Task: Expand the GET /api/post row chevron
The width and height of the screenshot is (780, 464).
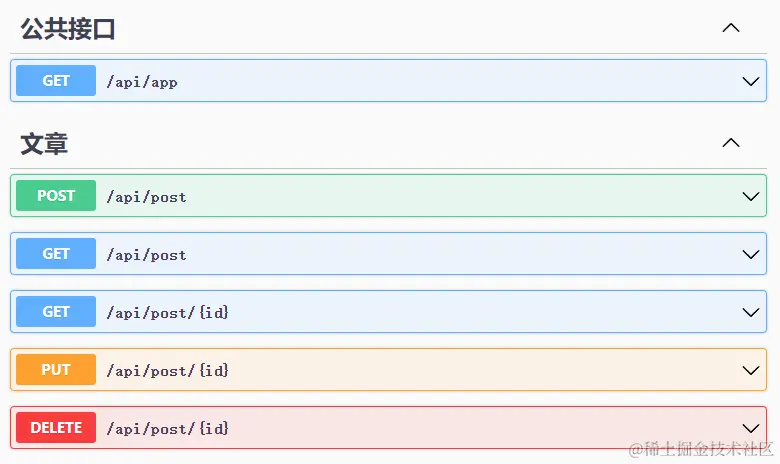Action: pos(752,254)
